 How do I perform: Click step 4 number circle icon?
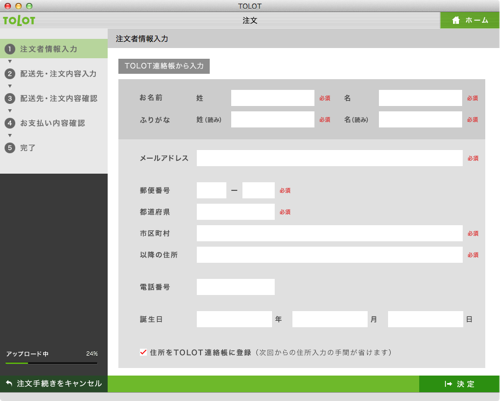(x=10, y=123)
